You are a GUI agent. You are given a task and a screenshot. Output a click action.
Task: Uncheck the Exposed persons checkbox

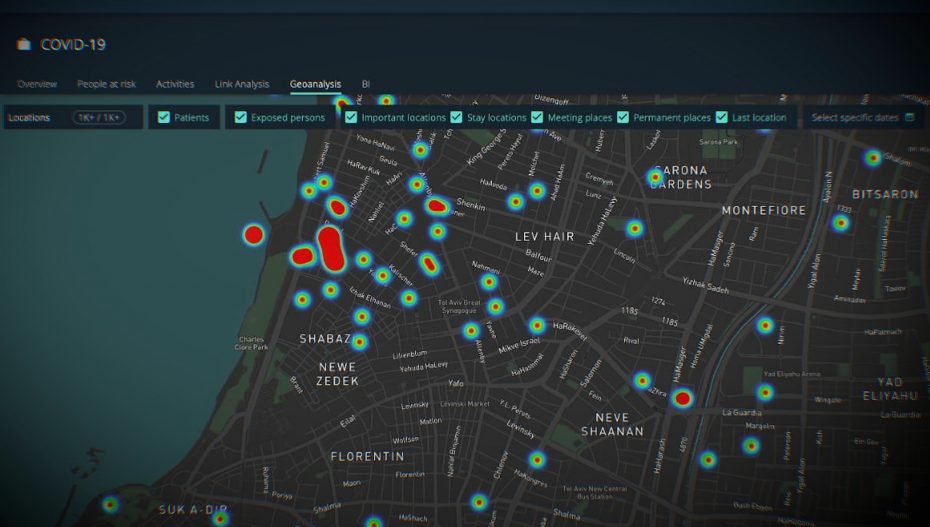point(241,118)
